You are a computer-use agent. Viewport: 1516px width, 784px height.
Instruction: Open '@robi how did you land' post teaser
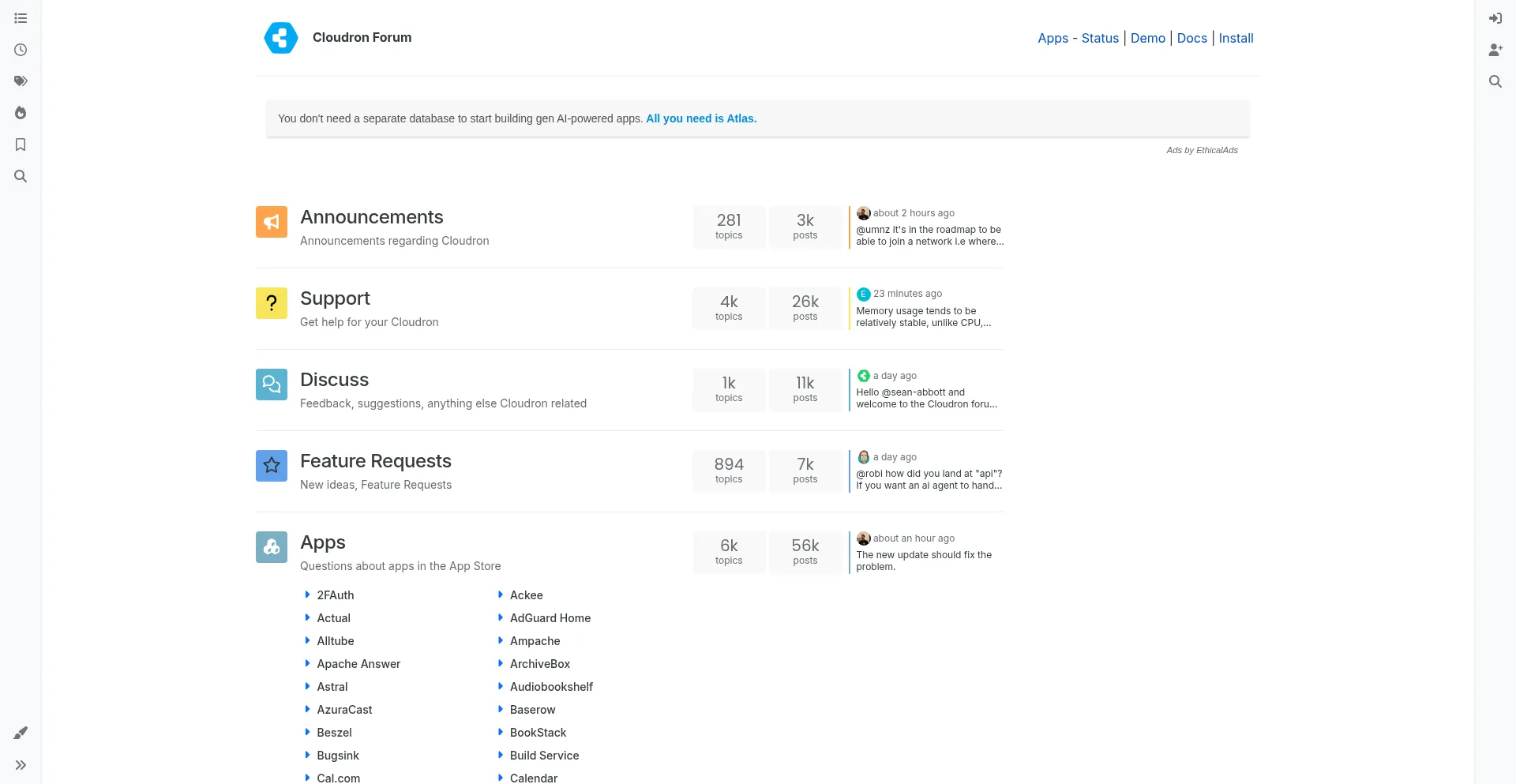click(929, 479)
